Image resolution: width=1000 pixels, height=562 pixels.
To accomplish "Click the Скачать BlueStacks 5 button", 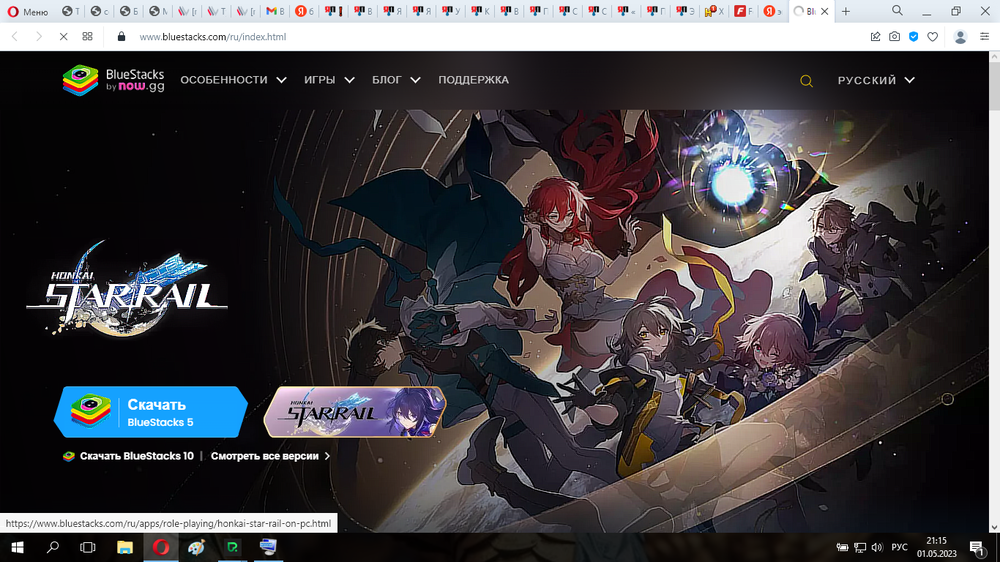I will coord(151,412).
